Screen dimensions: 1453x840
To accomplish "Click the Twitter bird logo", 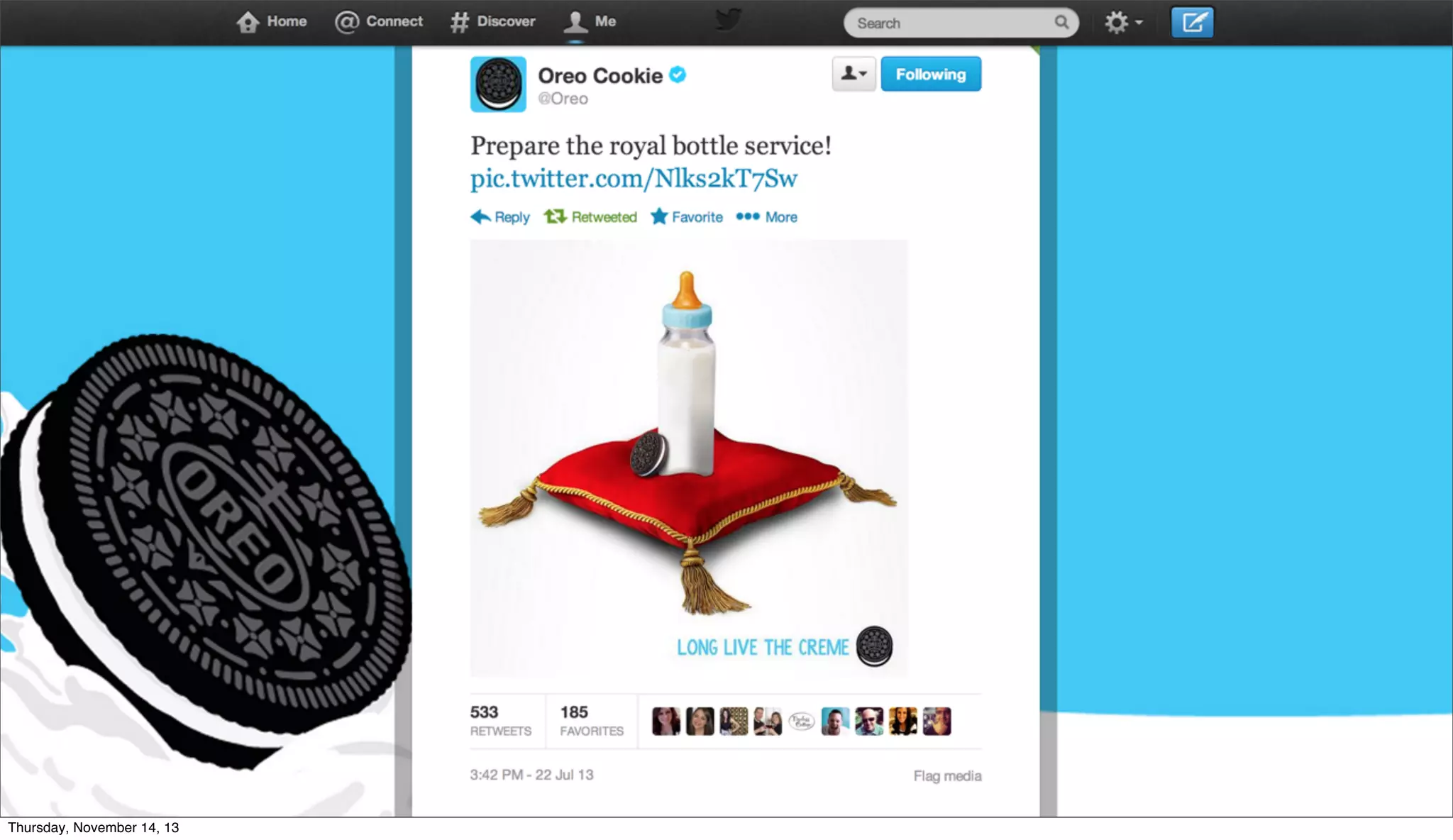I will click(x=728, y=19).
